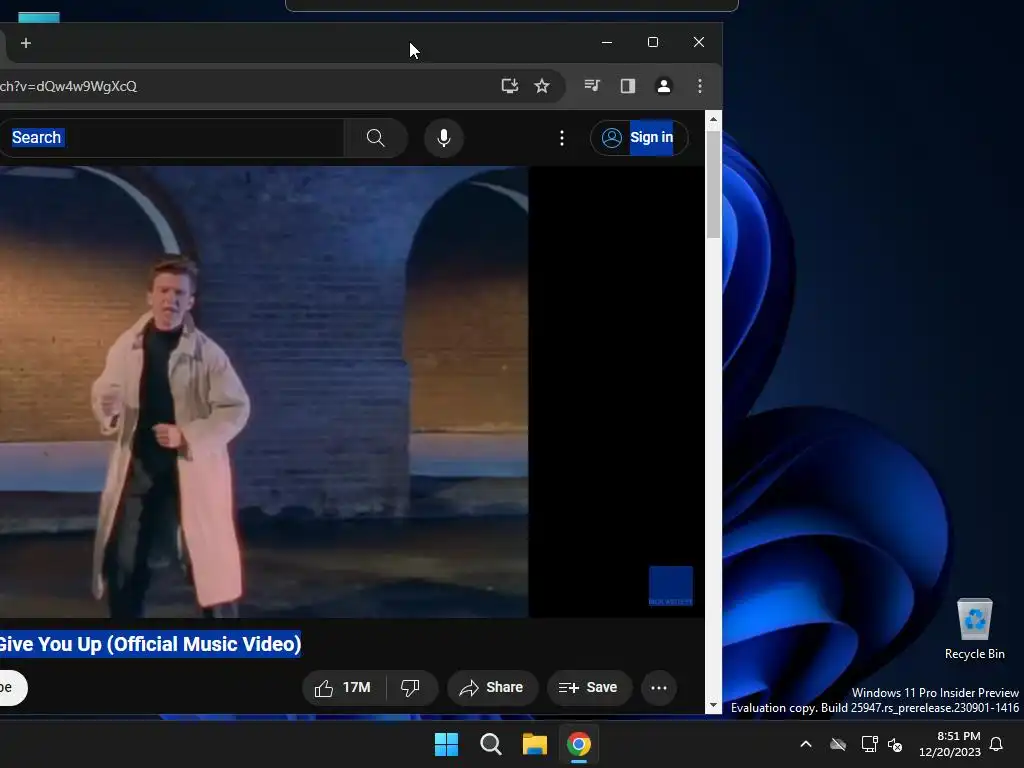Click the page scrollbar up arrow
Image resolution: width=1024 pixels, height=768 pixels.
(x=713, y=120)
